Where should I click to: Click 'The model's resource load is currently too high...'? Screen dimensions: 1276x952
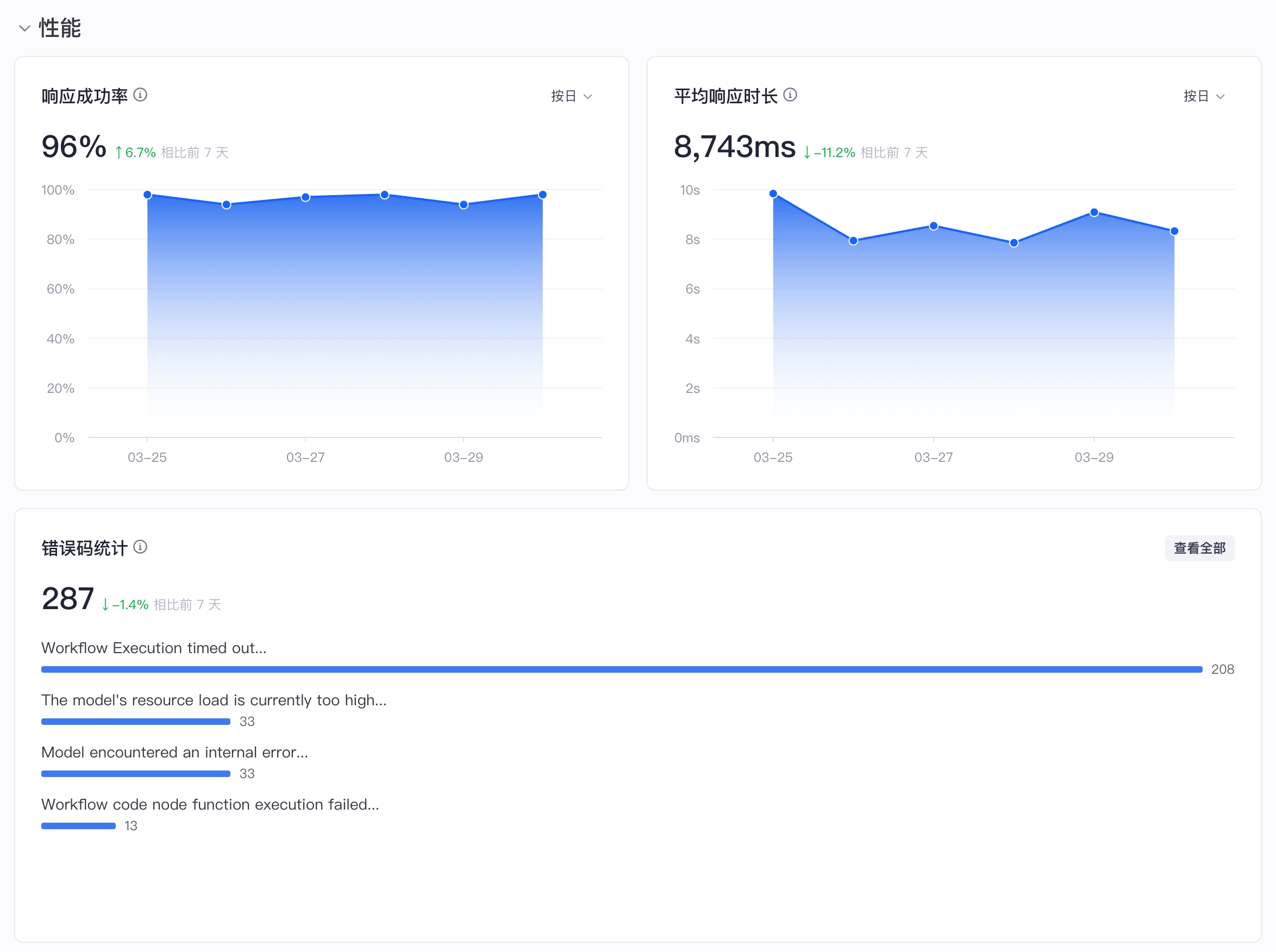[x=214, y=700]
